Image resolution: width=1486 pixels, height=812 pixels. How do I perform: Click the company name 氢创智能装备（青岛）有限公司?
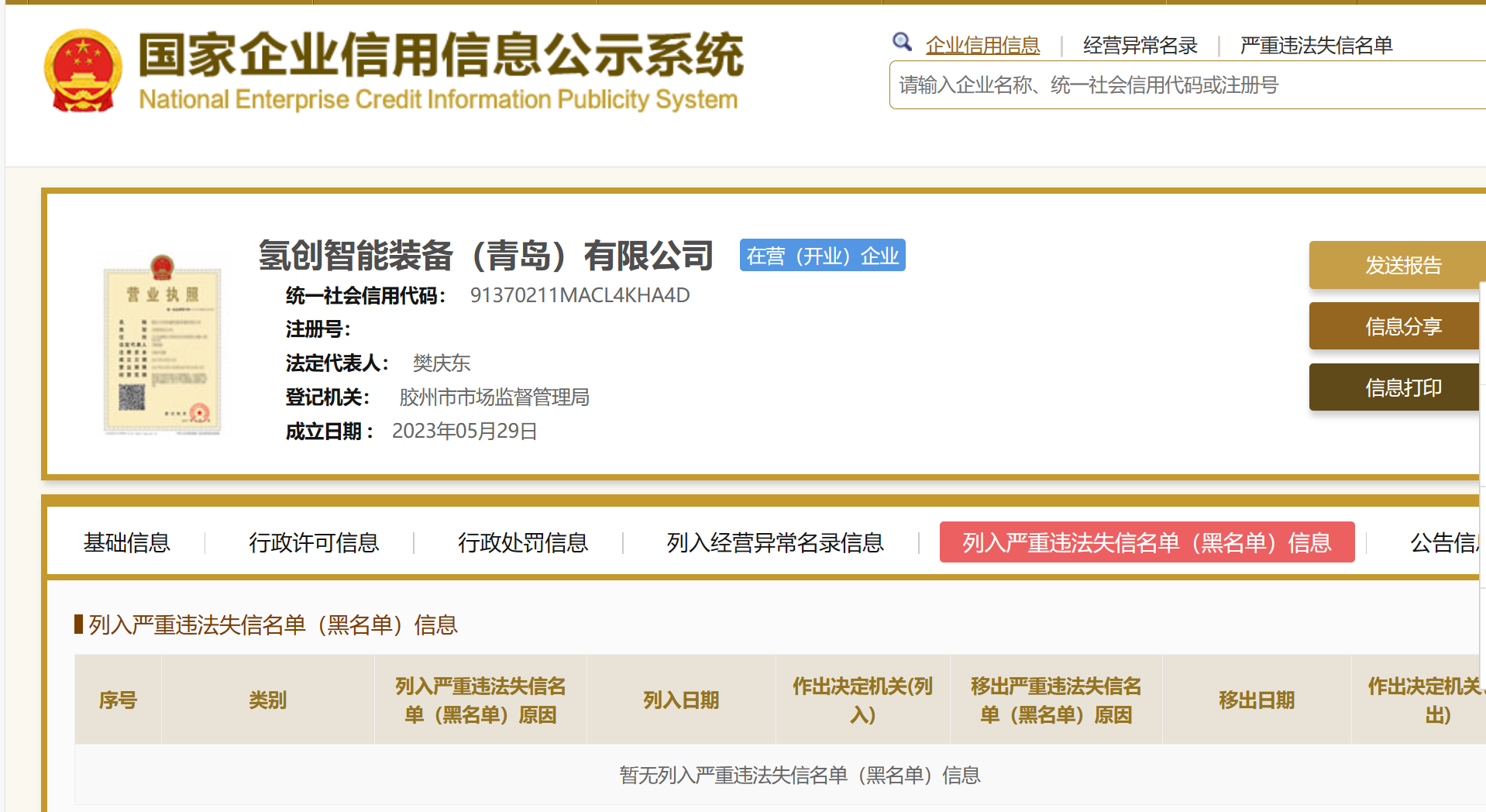coord(486,256)
